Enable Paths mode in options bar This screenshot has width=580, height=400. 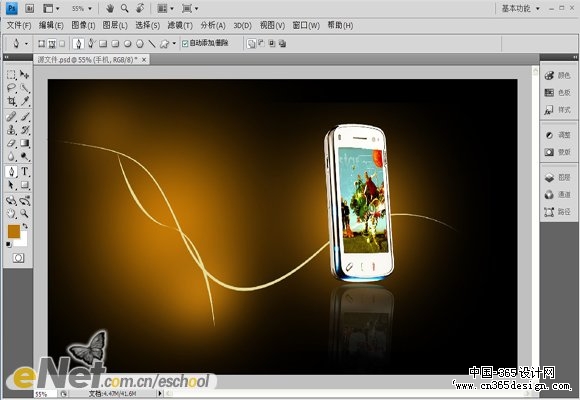click(x=52, y=44)
